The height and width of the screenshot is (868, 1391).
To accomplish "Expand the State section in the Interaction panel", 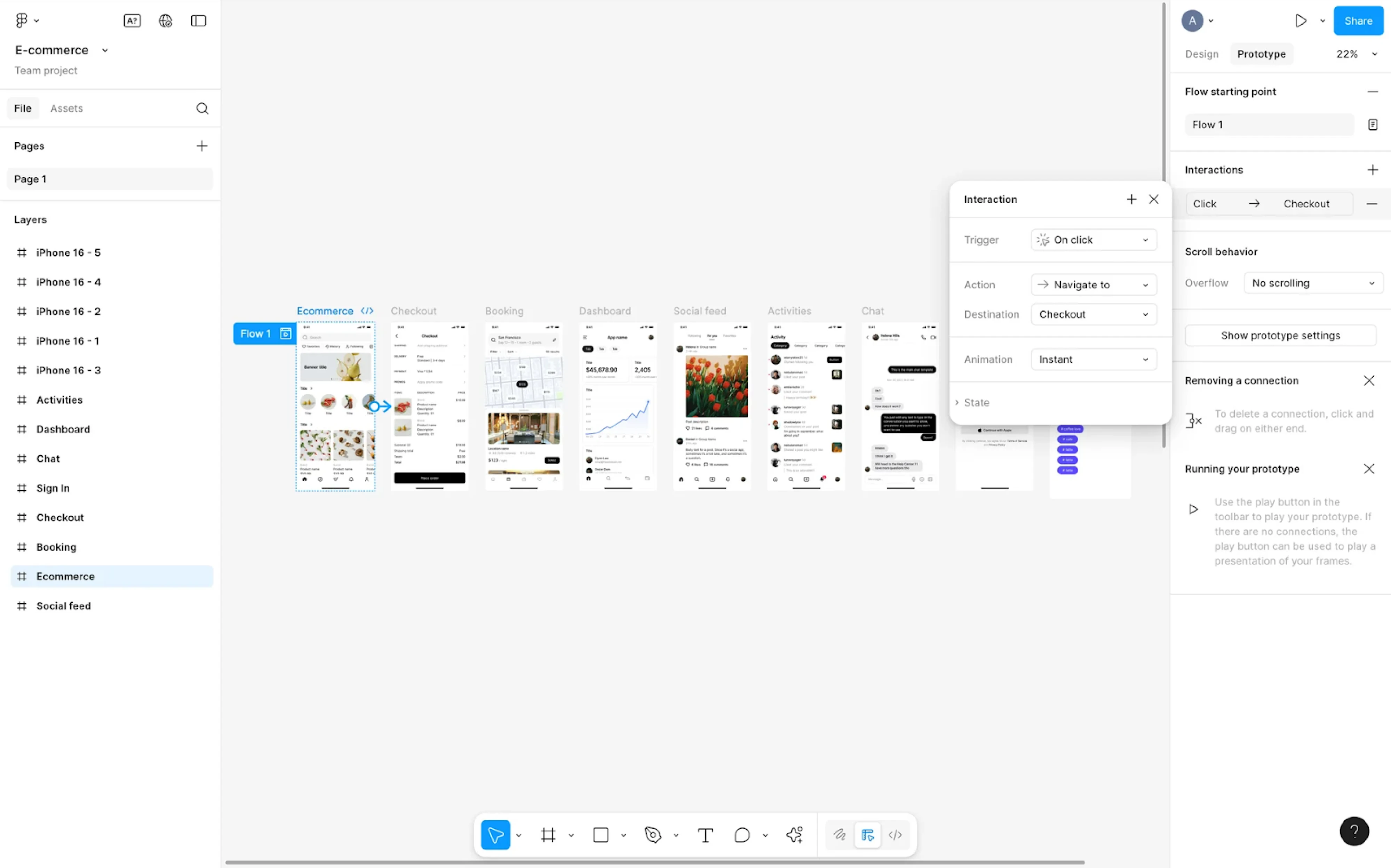I will (976, 402).
